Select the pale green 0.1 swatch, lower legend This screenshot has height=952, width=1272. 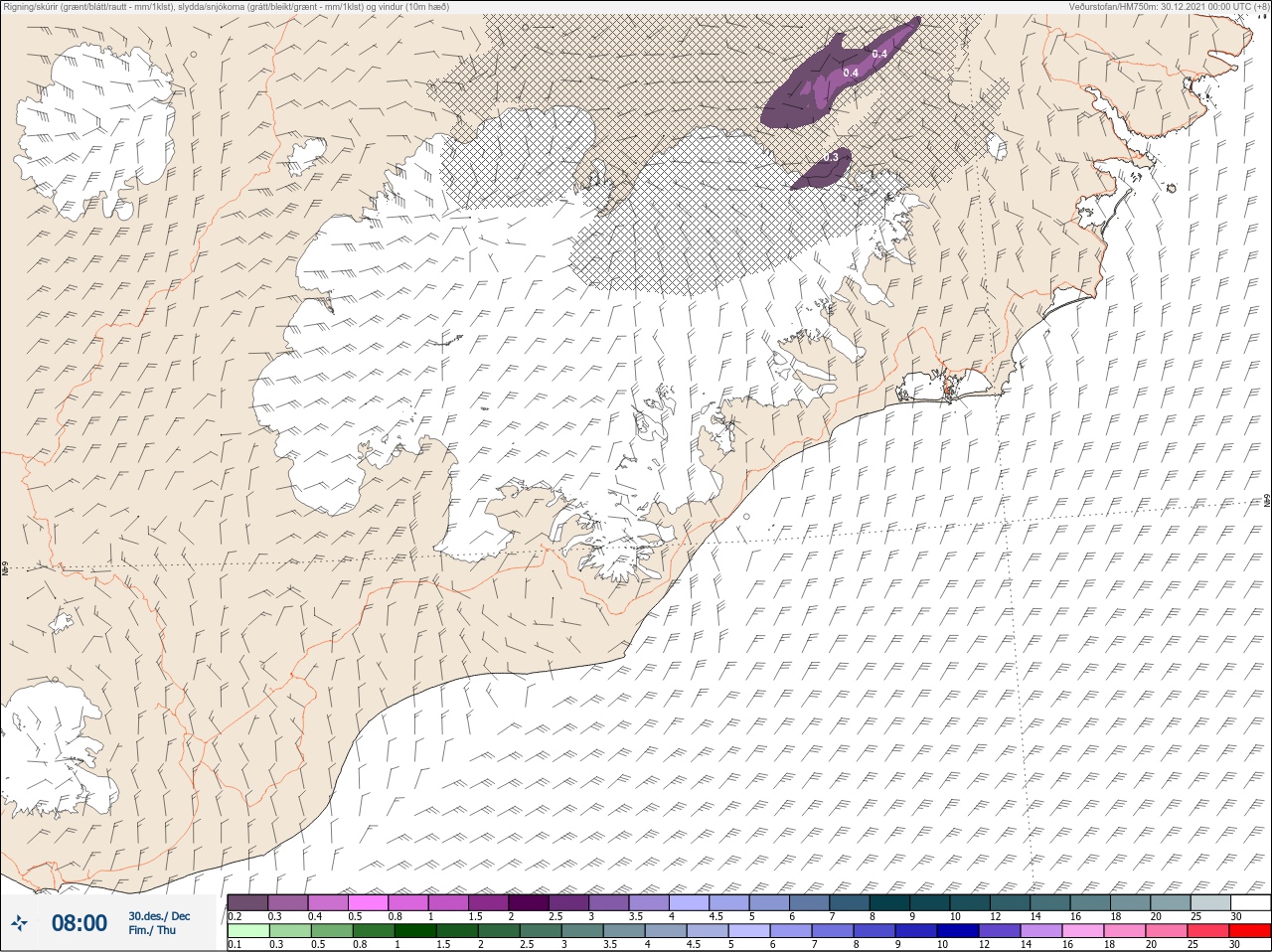point(247,931)
